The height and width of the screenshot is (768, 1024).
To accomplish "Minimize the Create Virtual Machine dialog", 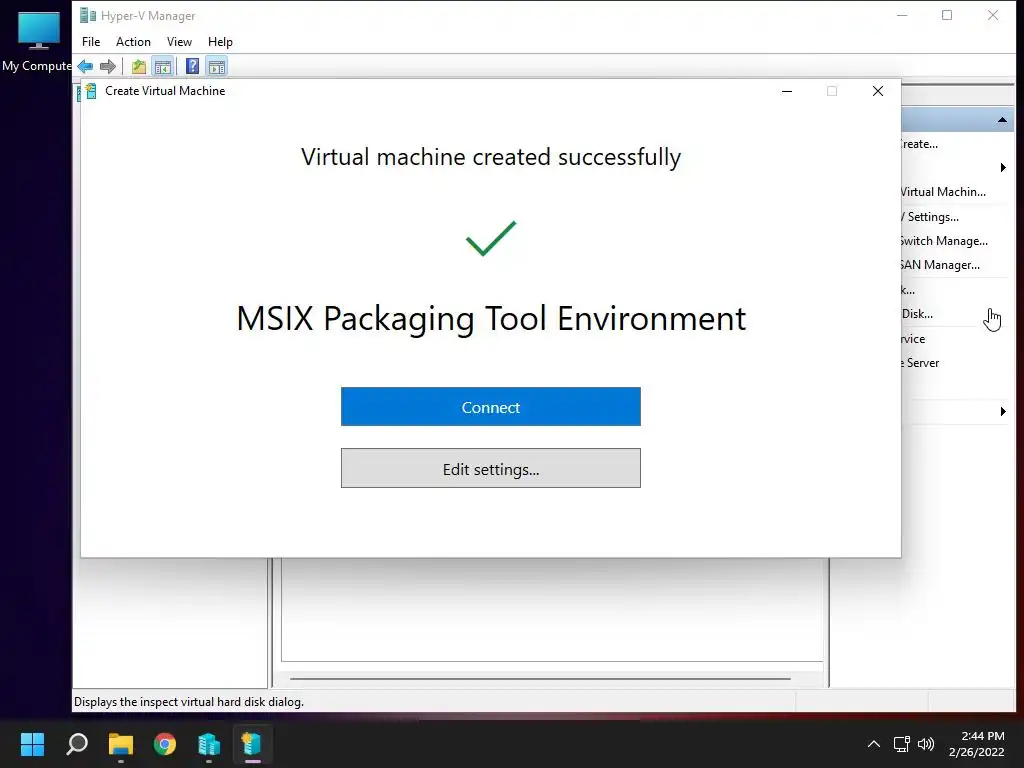I will (787, 91).
